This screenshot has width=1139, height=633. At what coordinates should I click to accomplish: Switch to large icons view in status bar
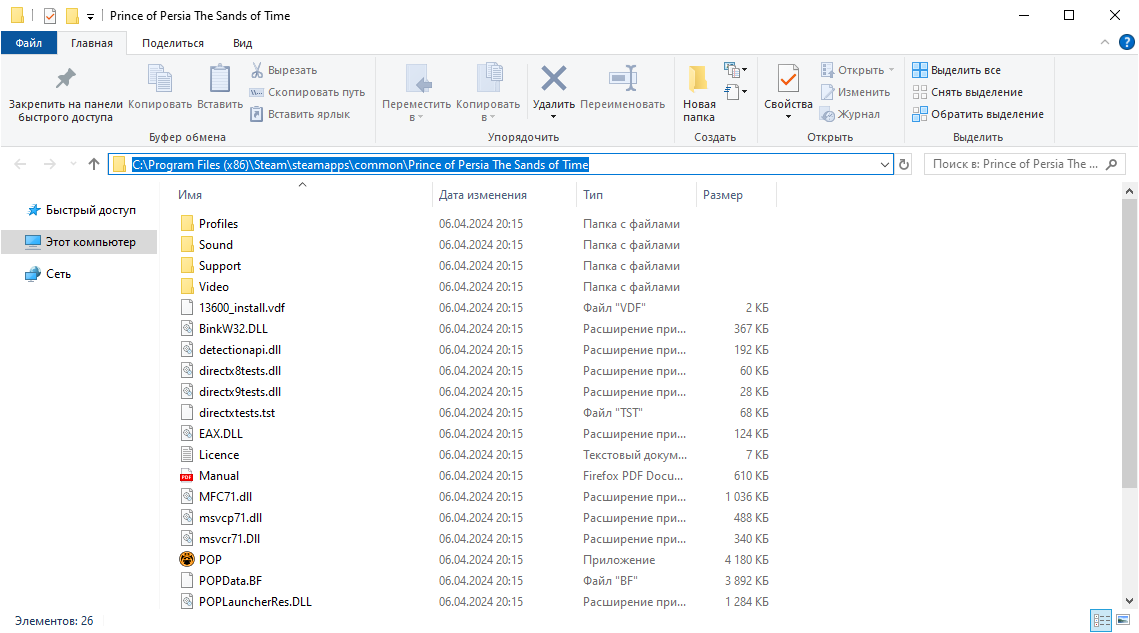[x=1124, y=621]
